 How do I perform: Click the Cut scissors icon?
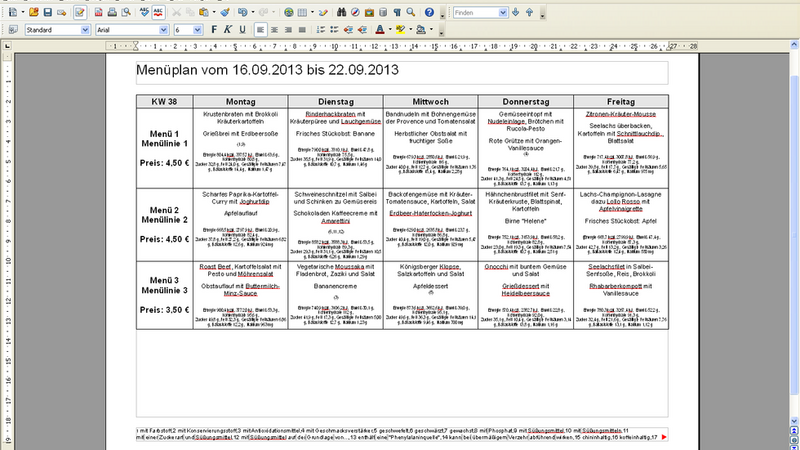tap(177, 12)
